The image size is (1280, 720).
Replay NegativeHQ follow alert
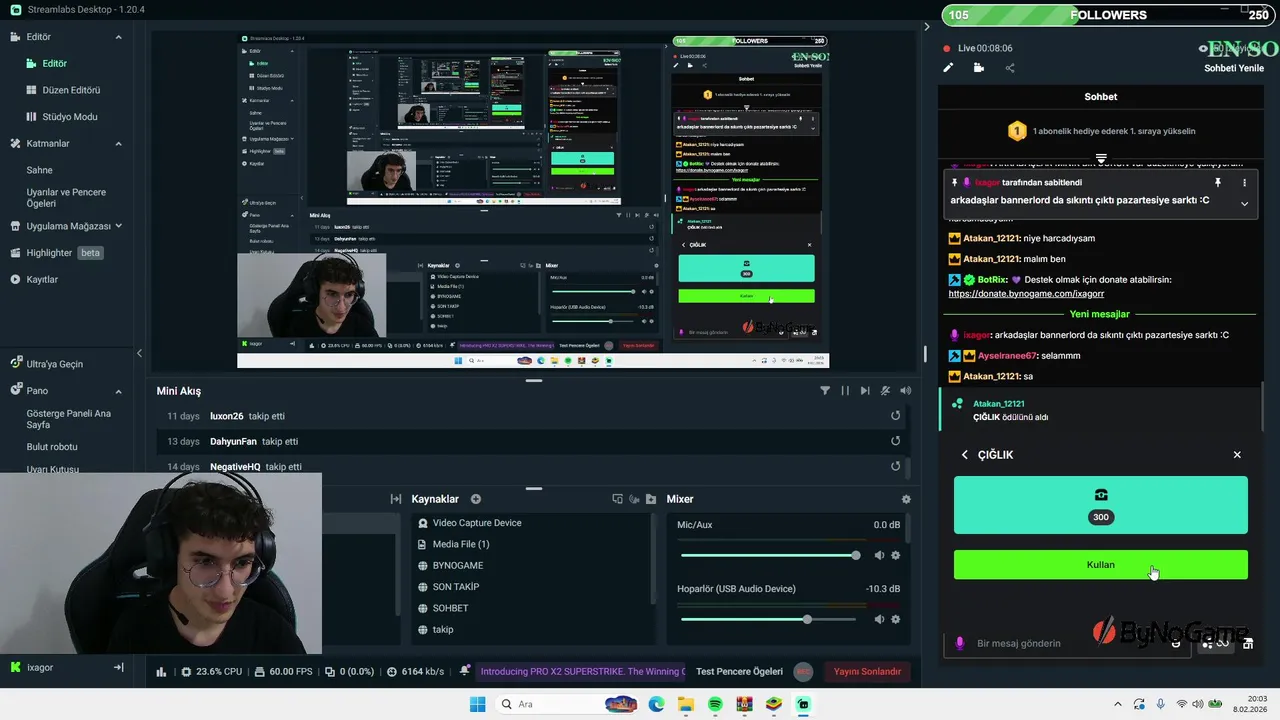[x=896, y=466]
